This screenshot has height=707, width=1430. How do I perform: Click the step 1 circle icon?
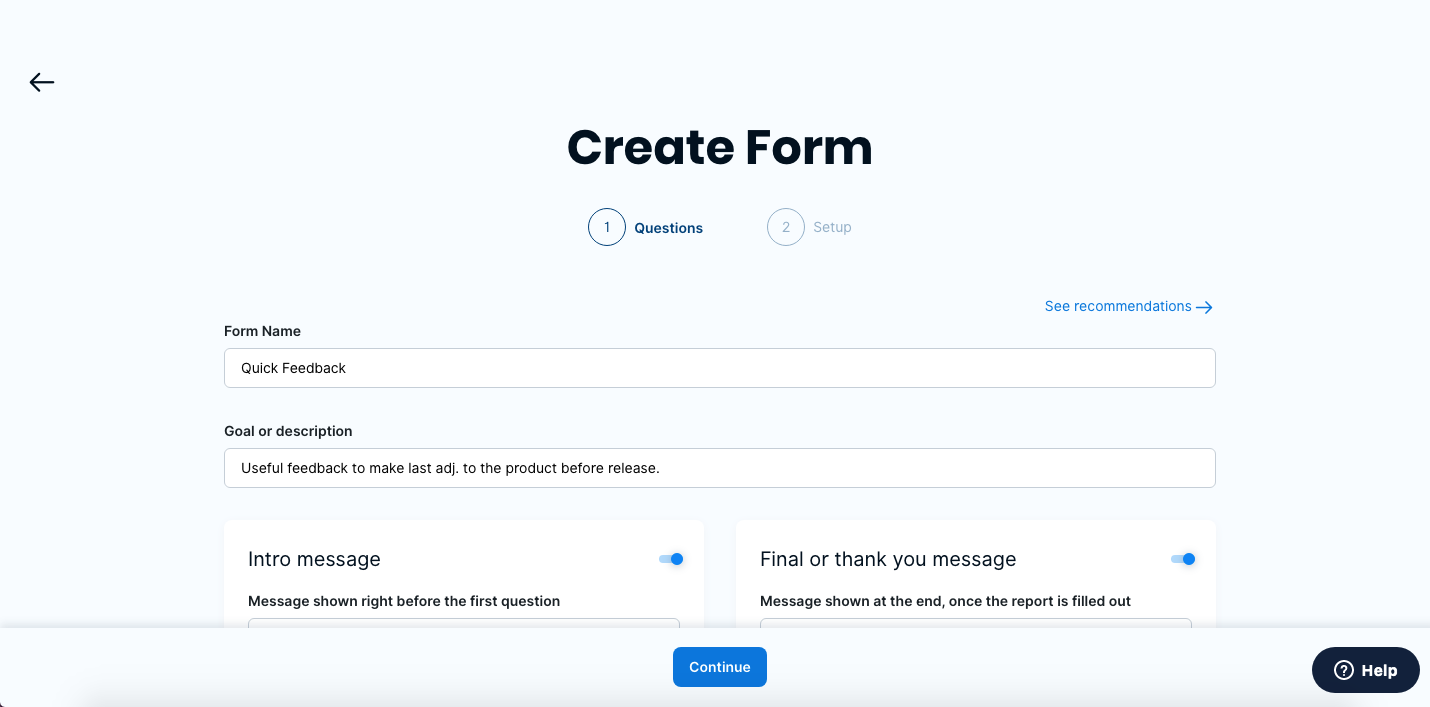(x=607, y=227)
